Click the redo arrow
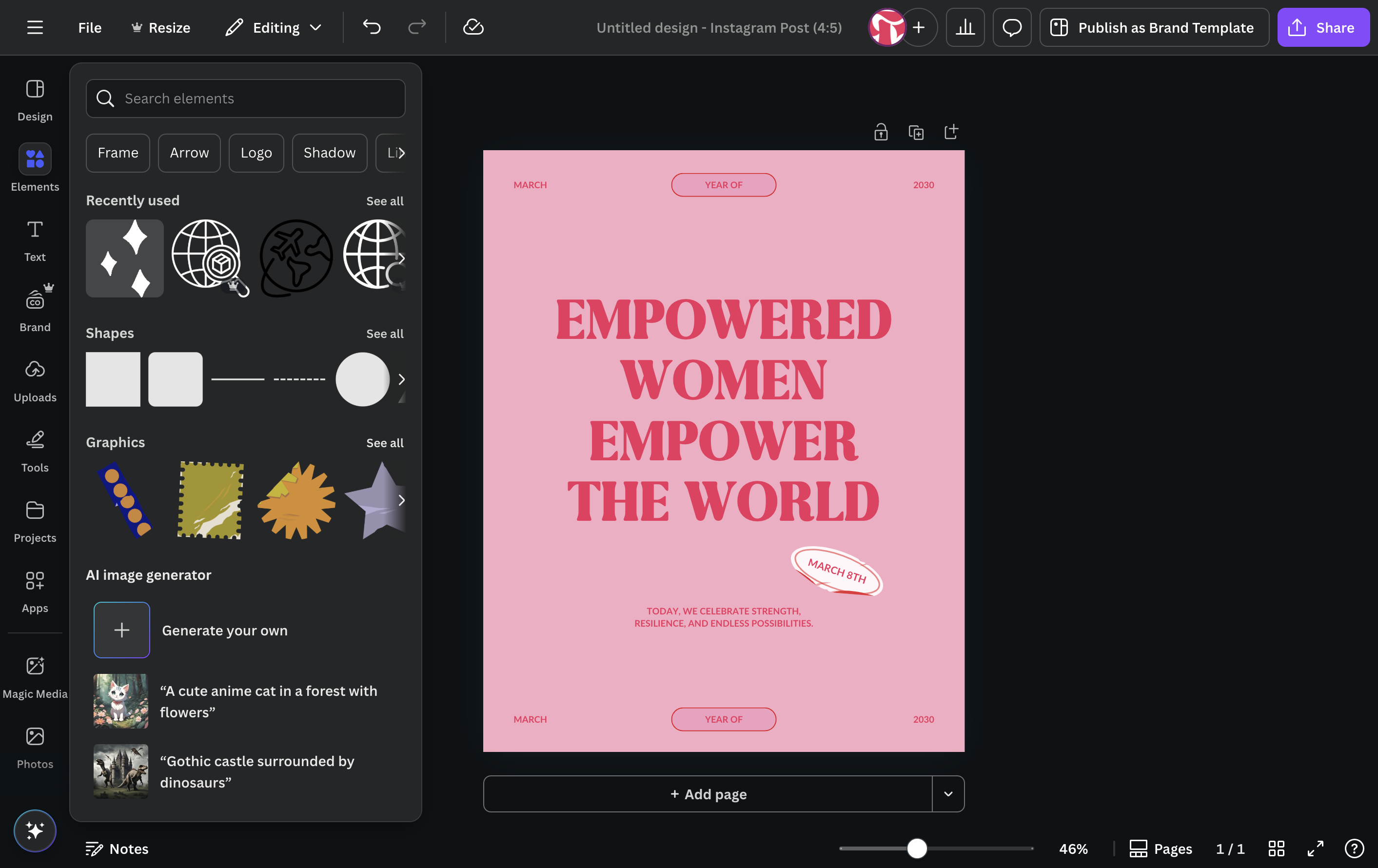The height and width of the screenshot is (868, 1378). [x=416, y=27]
